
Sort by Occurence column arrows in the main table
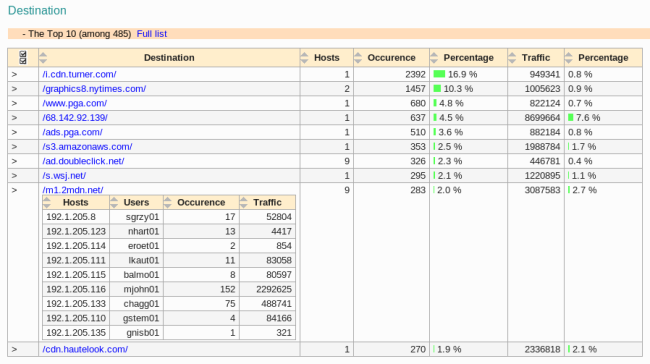point(358,58)
